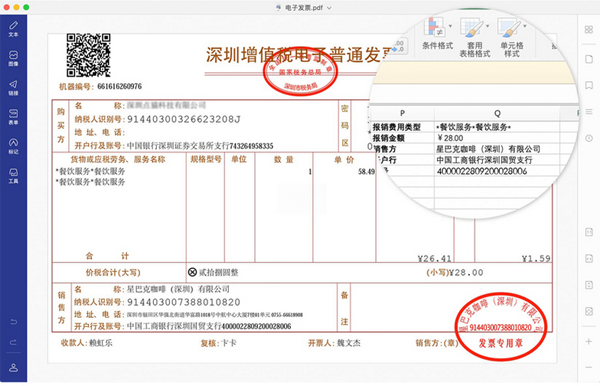The width and height of the screenshot is (600, 386).
Task: Click the 贰拾捌圆整 amount in words
Action: click(x=218, y=272)
